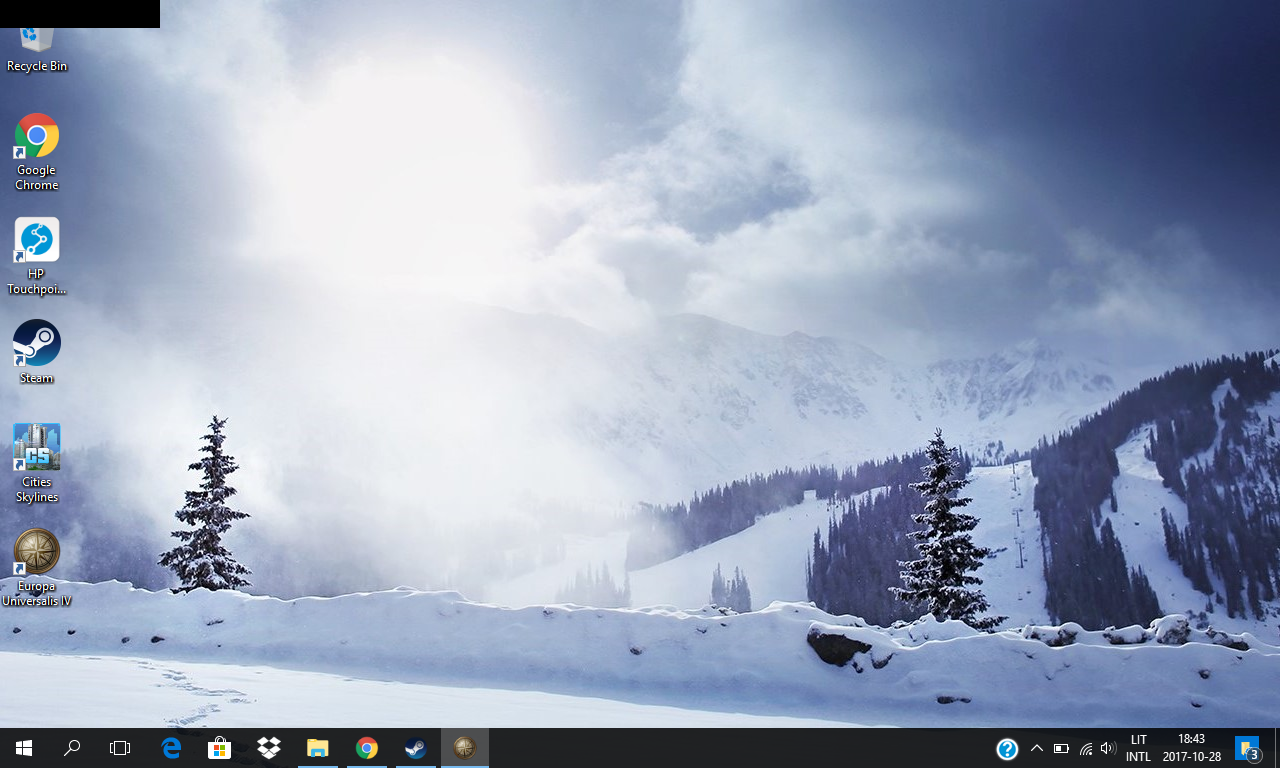
Task: Click the Dropbox icon in the taskbar
Action: (269, 748)
